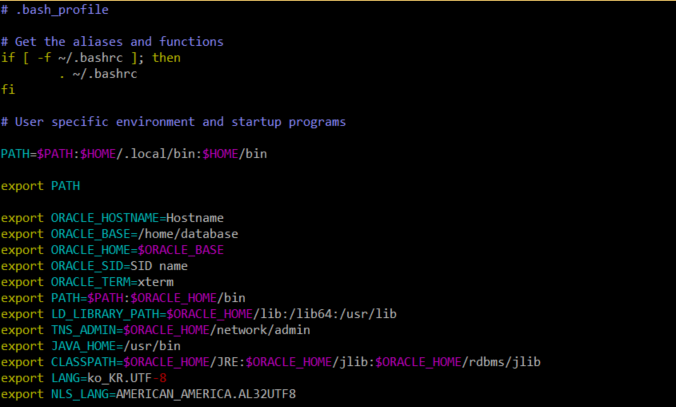Click the NLS_LANG=AMERICAN_AMERICA.AL32UTF8 line
Image resolution: width=676 pixels, height=407 pixels.
click(148, 394)
